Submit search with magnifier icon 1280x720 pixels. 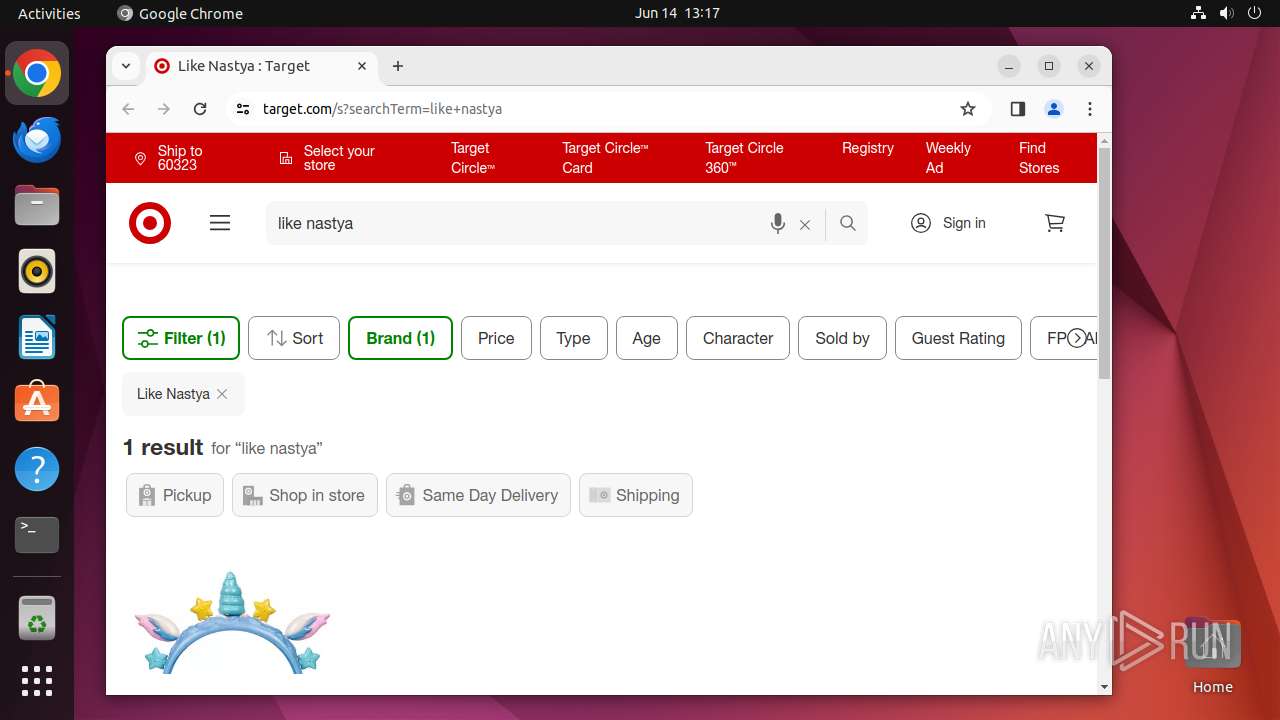pyautogui.click(x=848, y=223)
